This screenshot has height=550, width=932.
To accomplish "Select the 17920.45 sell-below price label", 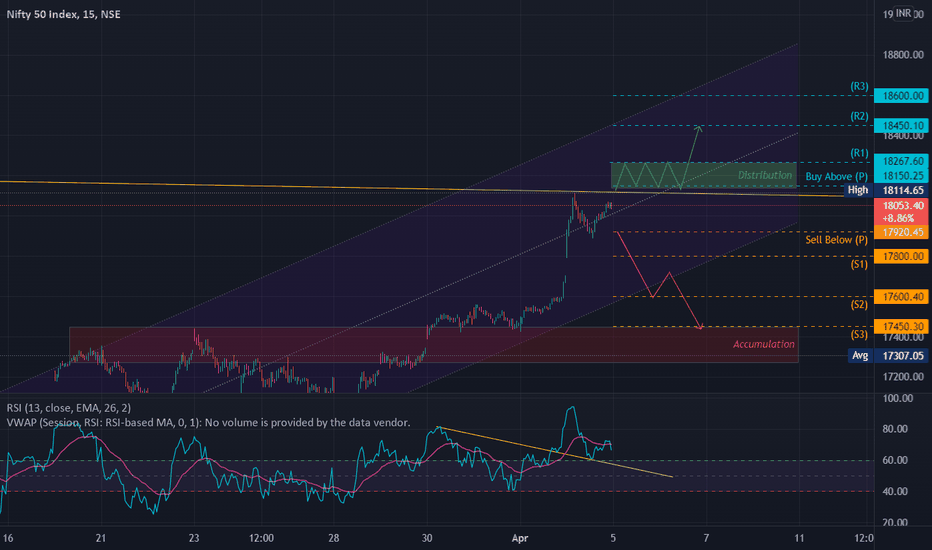I will coord(901,232).
